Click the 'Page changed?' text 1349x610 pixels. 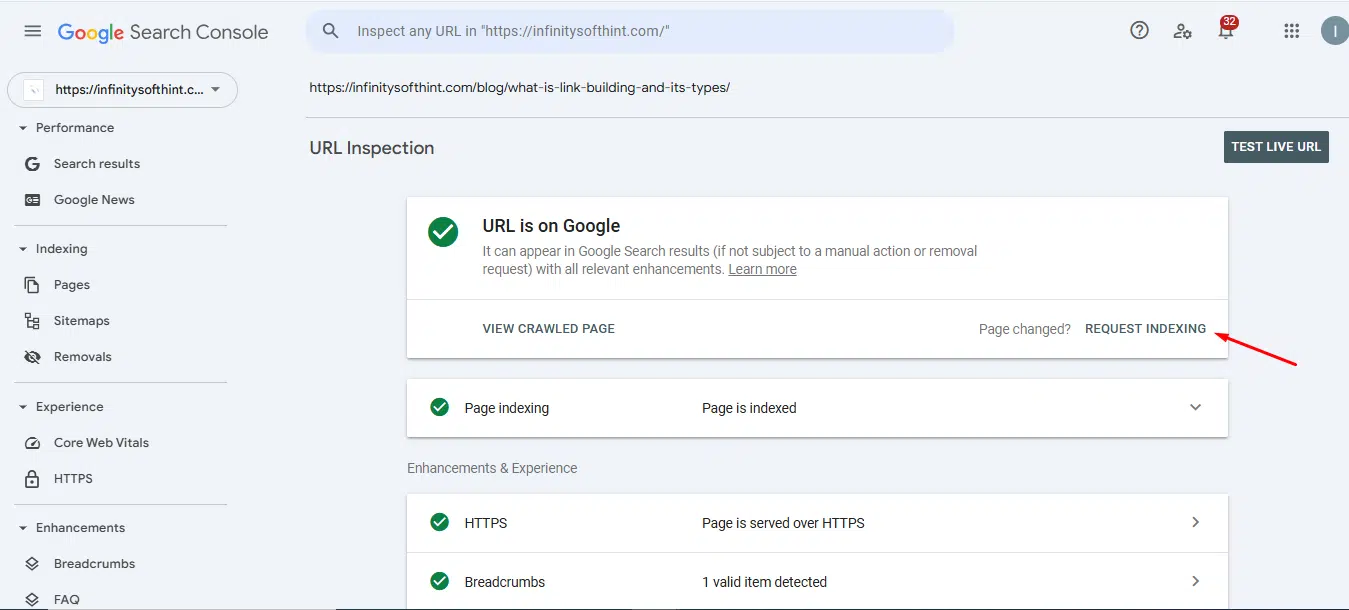pos(1025,329)
